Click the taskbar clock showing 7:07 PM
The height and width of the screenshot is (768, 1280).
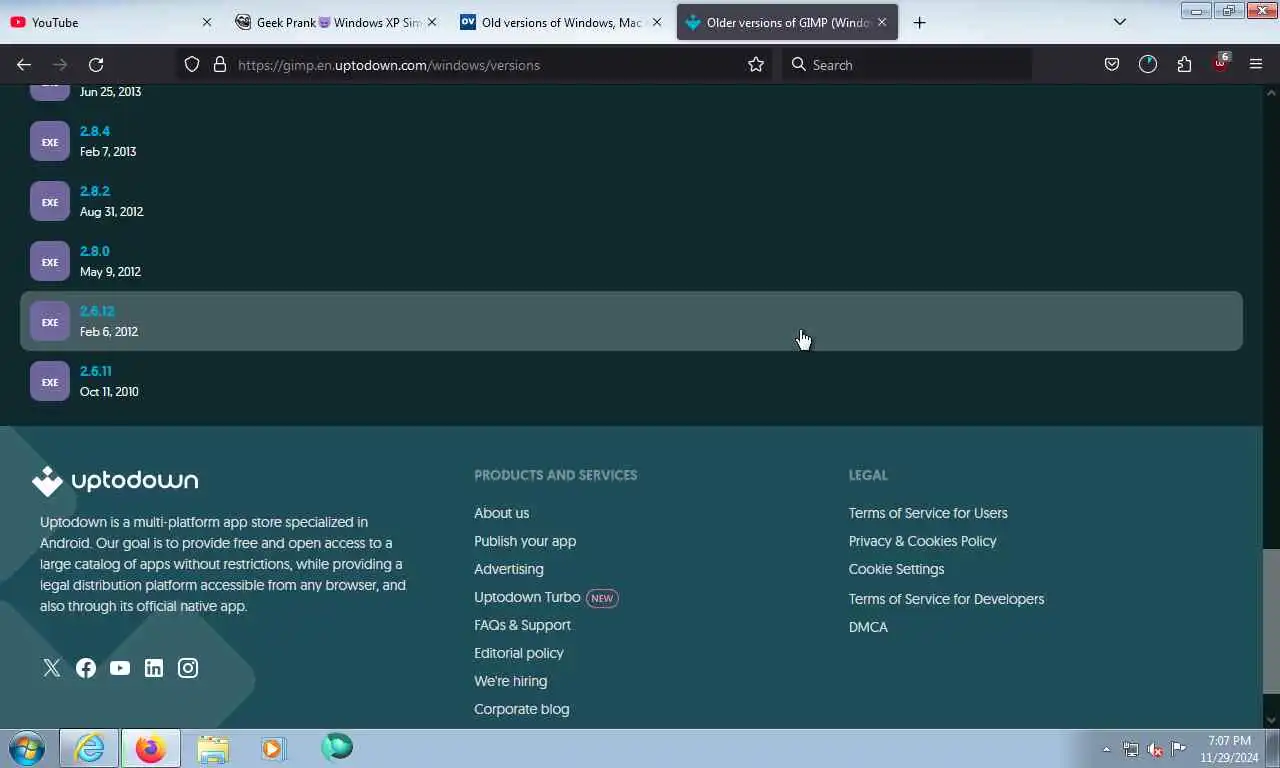pos(1229,749)
